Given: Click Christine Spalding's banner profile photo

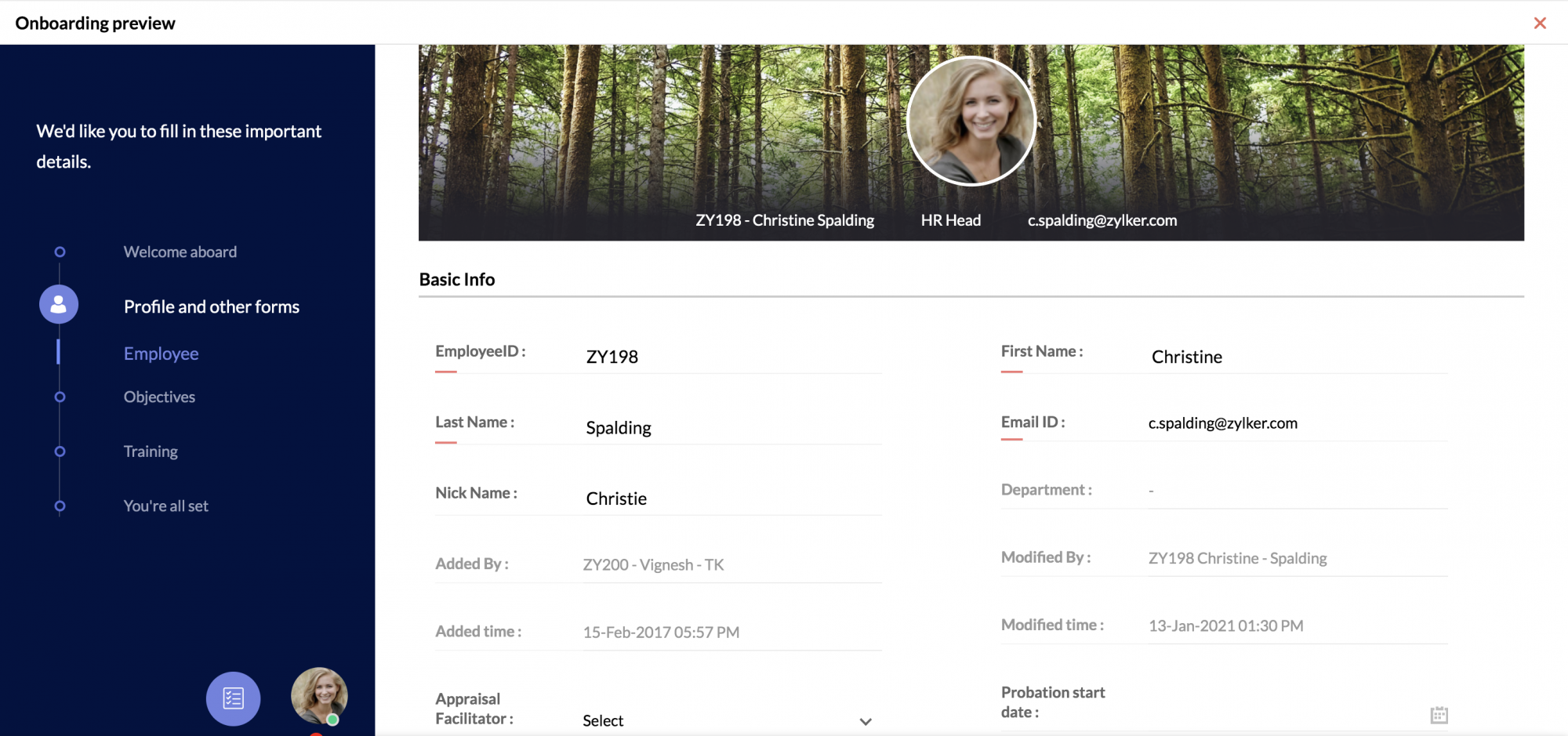Looking at the screenshot, I should coord(971,121).
